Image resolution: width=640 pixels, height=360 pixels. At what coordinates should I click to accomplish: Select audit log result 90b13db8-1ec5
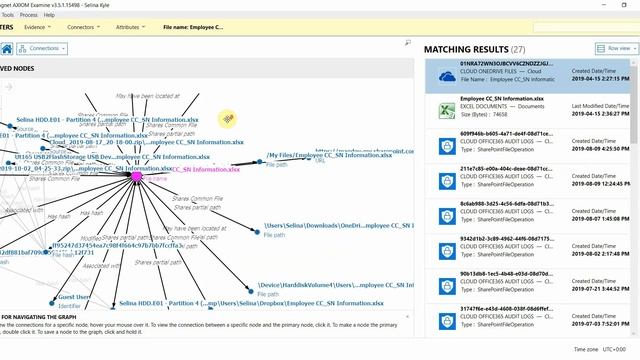click(527, 287)
